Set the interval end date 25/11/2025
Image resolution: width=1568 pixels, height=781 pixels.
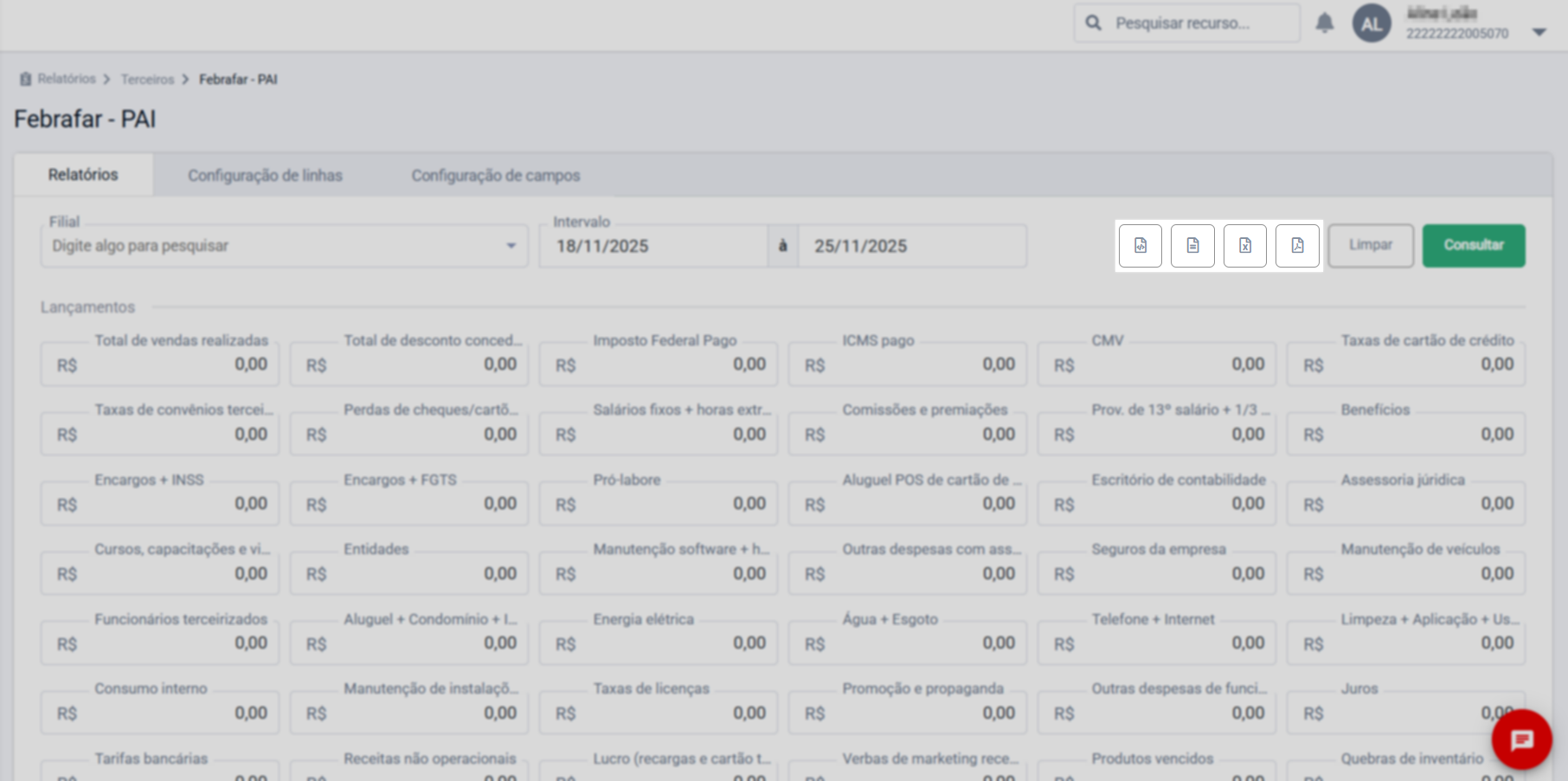(912, 246)
